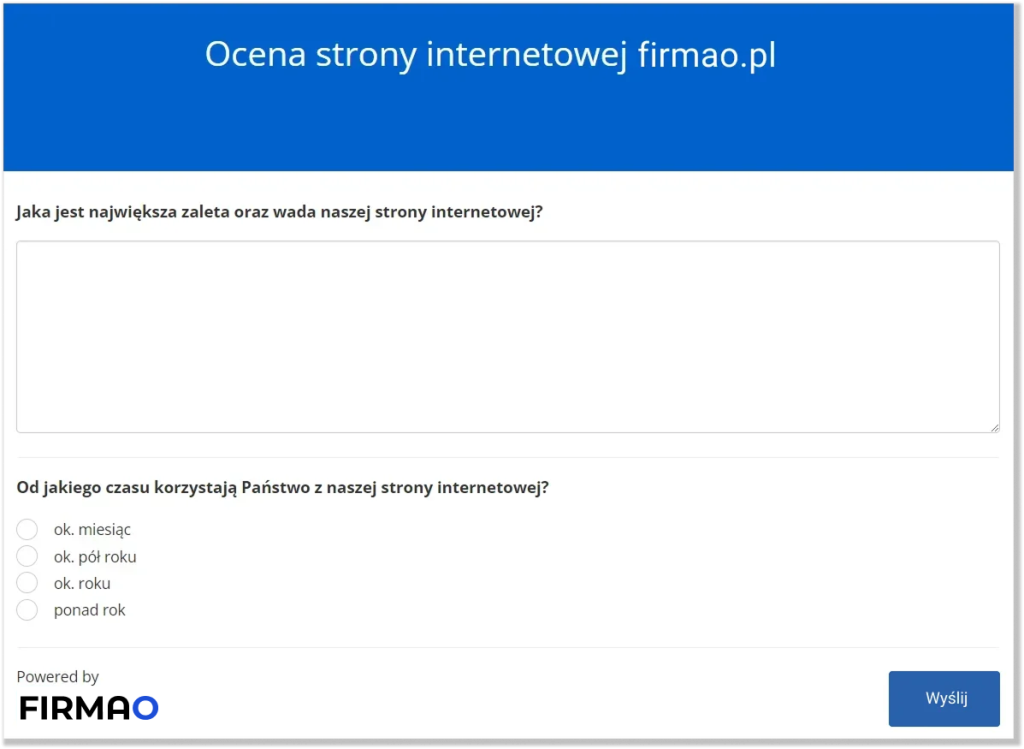Click the divider line below the text area
The height and width of the screenshot is (749, 1024).
(508, 457)
